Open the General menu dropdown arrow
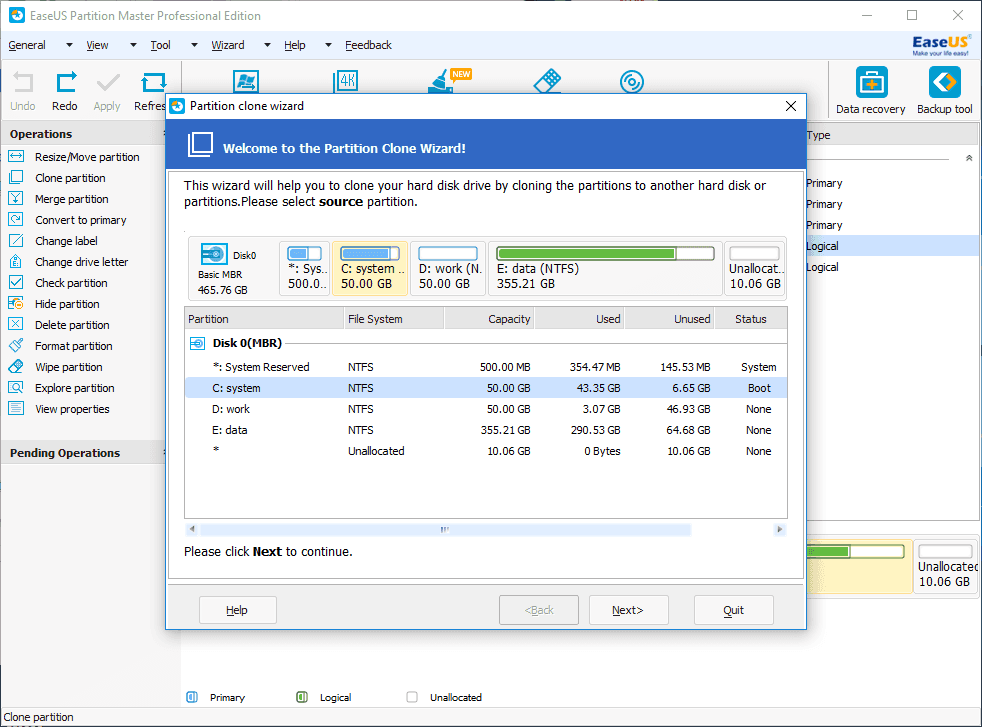 tap(69, 45)
